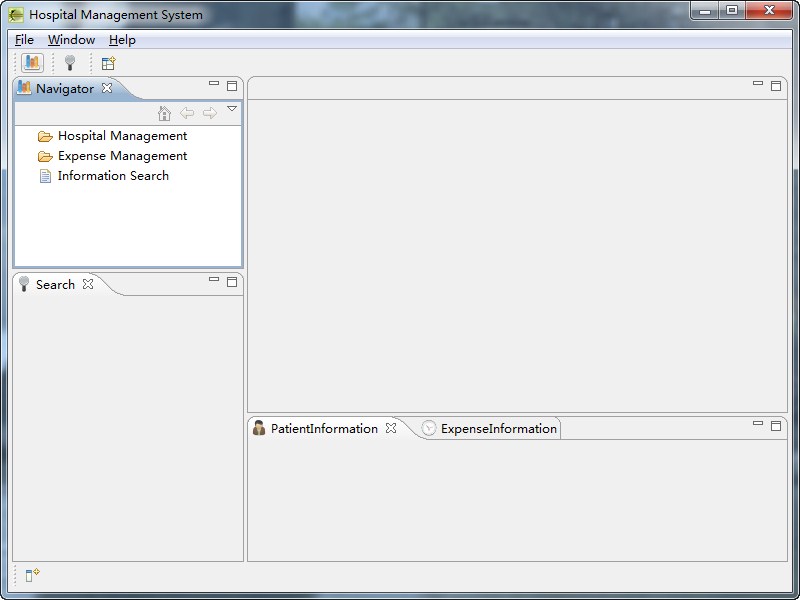The height and width of the screenshot is (600, 800).
Task: Select the Search tab
Action: [55, 285]
